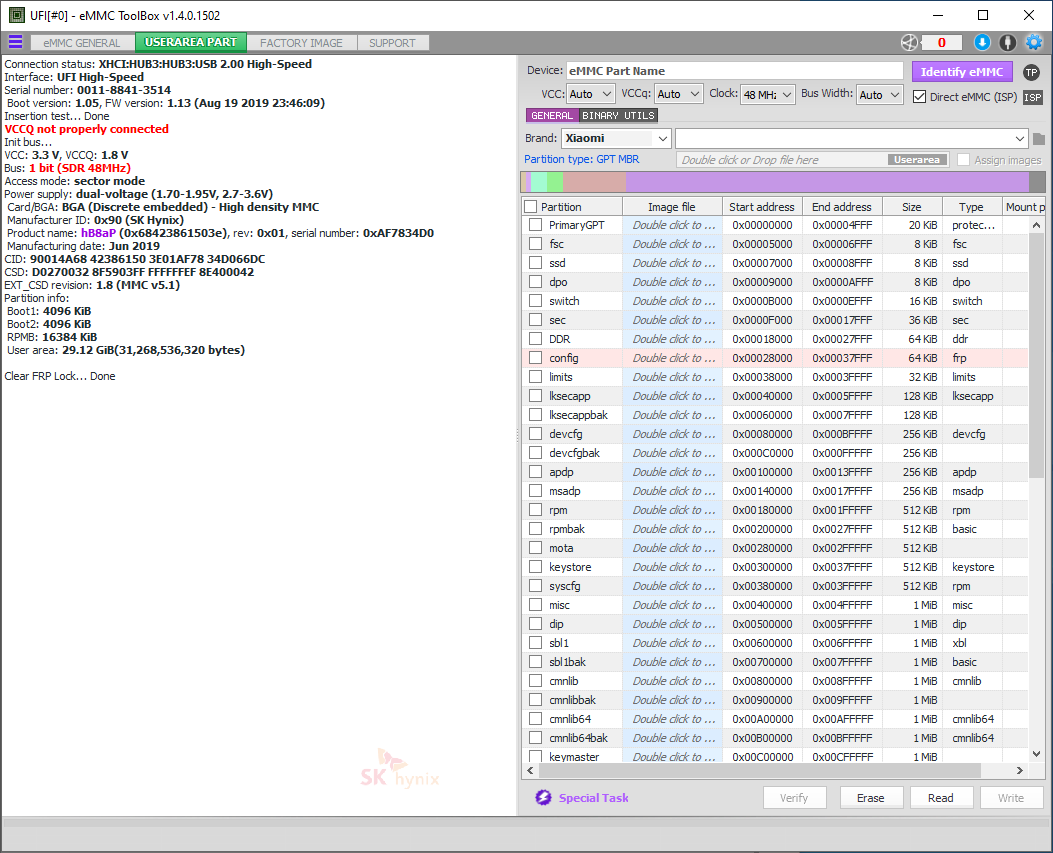The height and width of the screenshot is (853, 1053).
Task: Check the keystore partition checkbox
Action: click(x=535, y=567)
